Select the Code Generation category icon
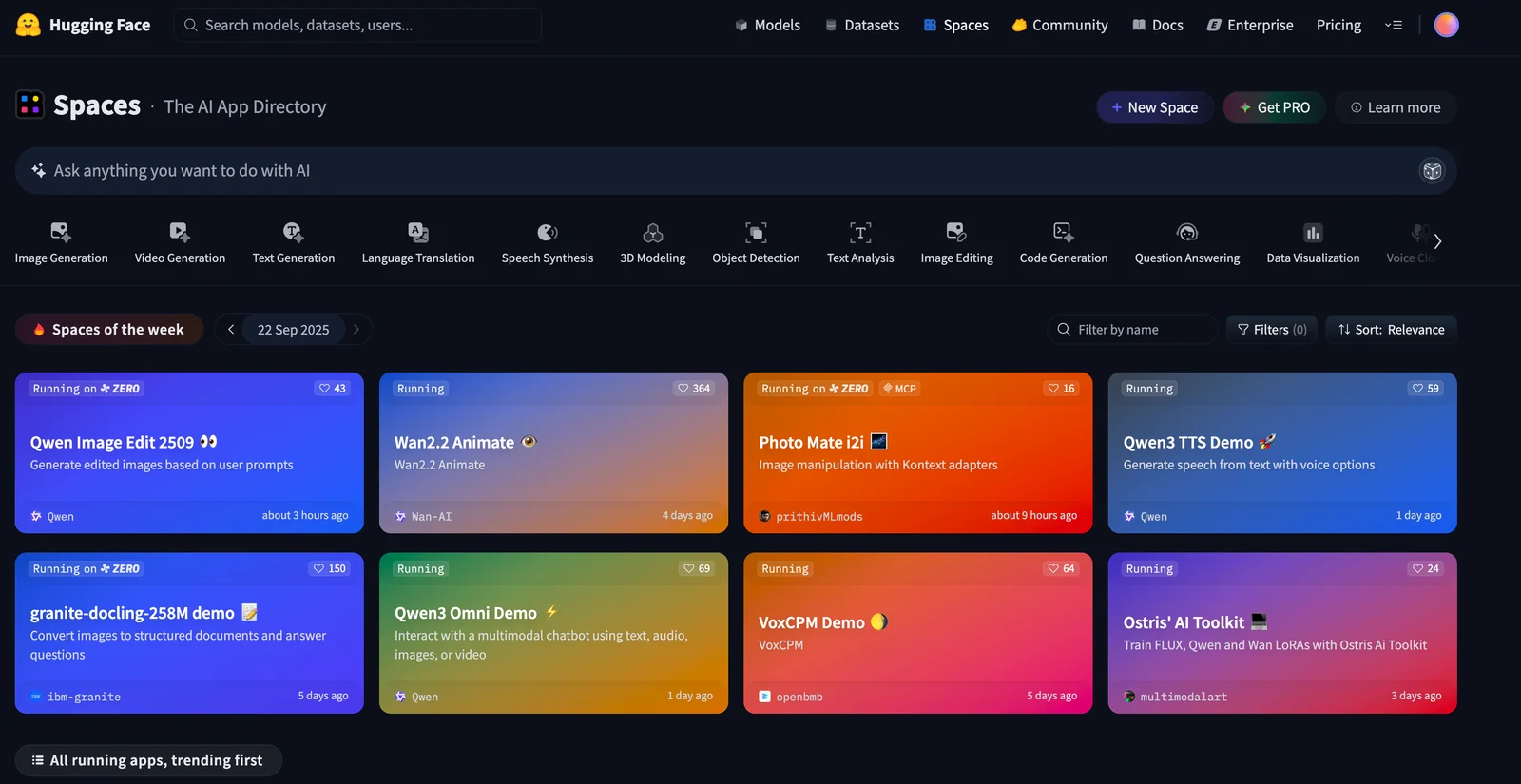 click(x=1063, y=233)
